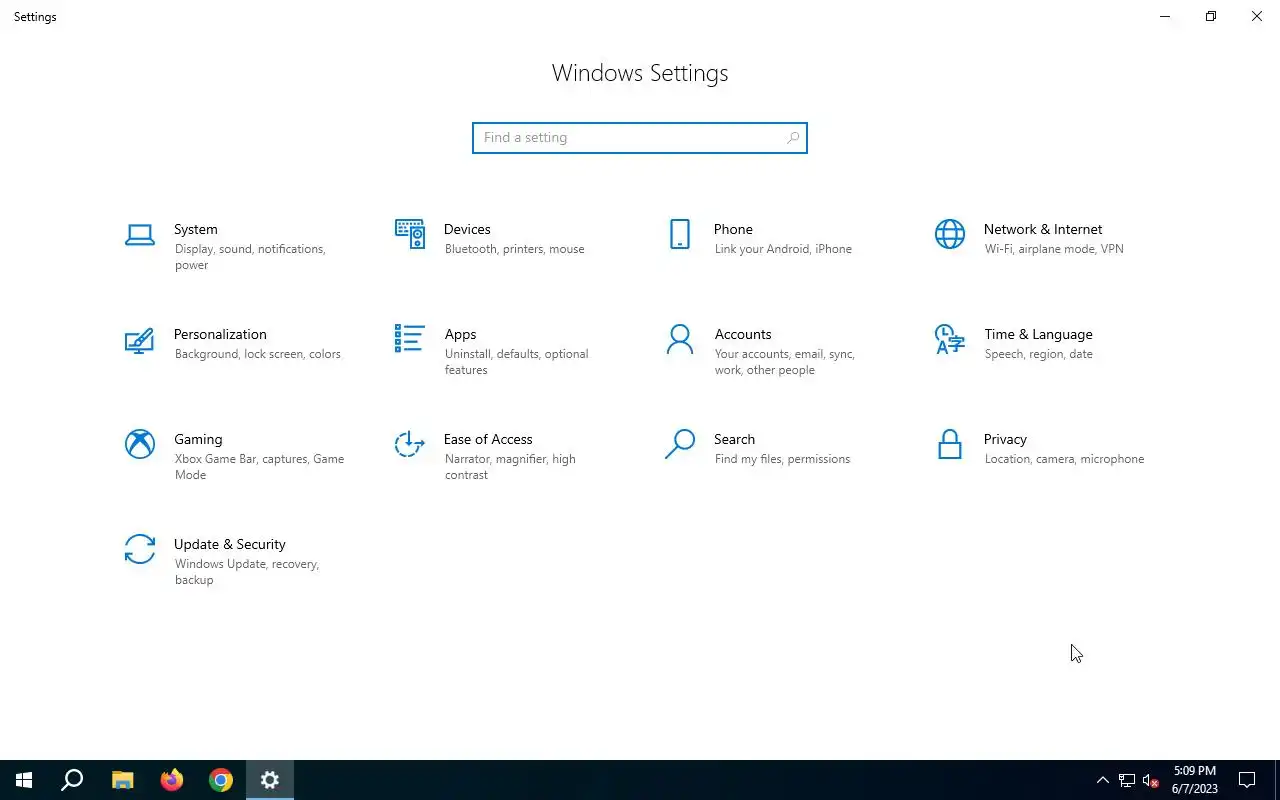The height and width of the screenshot is (800, 1280).
Task: Show hidden system tray icons
Action: (1102, 780)
